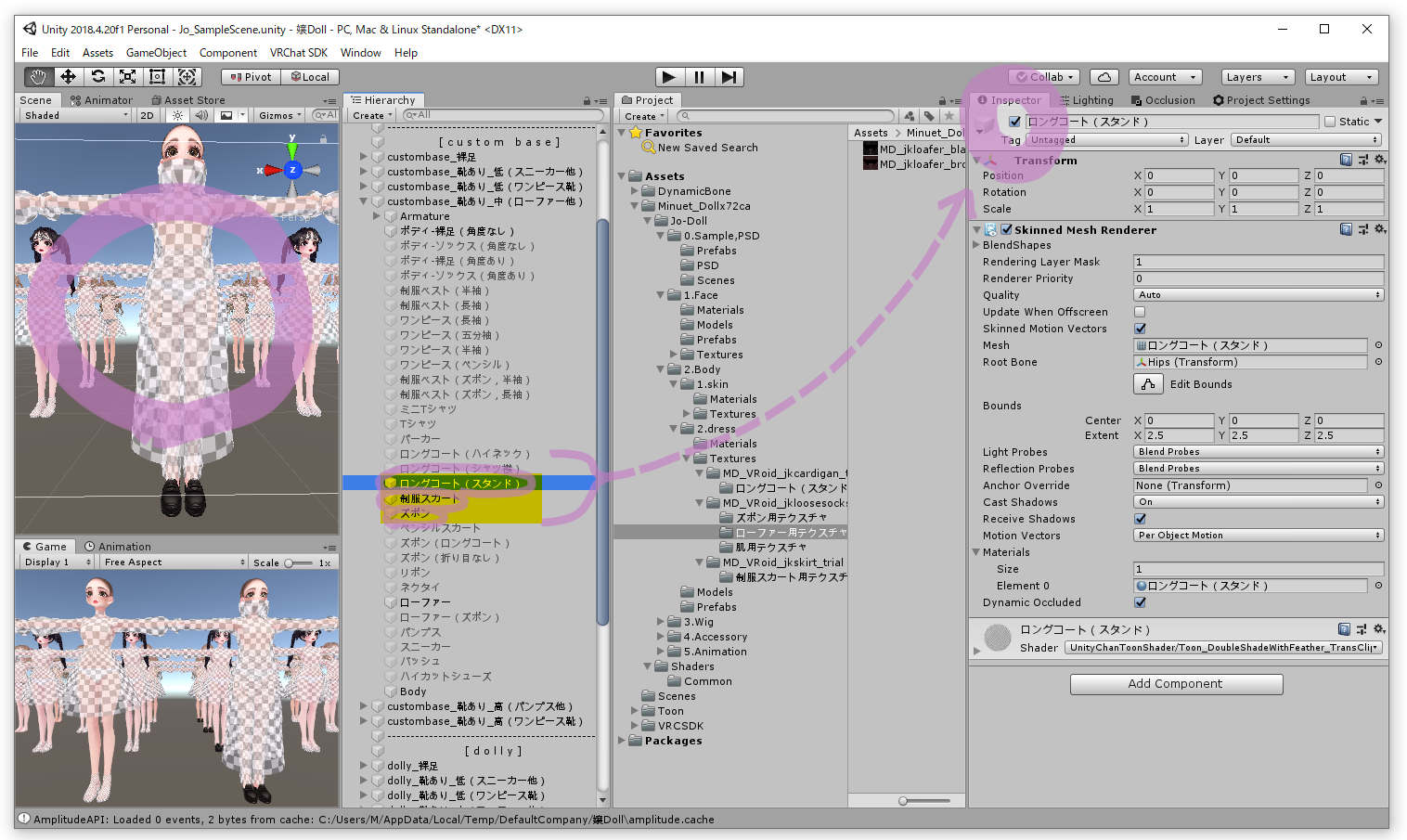Toggle scene lighting sun icon
This screenshot has height=840, width=1407.
click(x=177, y=115)
